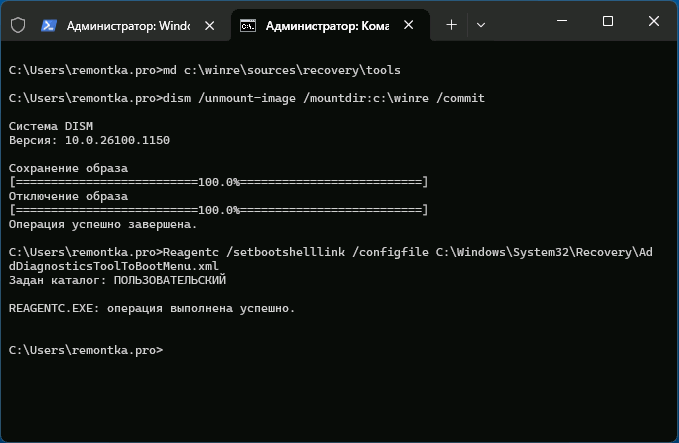Click the 'REAGENTC.EXE: операция выполнена успешно' line
This screenshot has width=679, height=443.
click(x=152, y=308)
